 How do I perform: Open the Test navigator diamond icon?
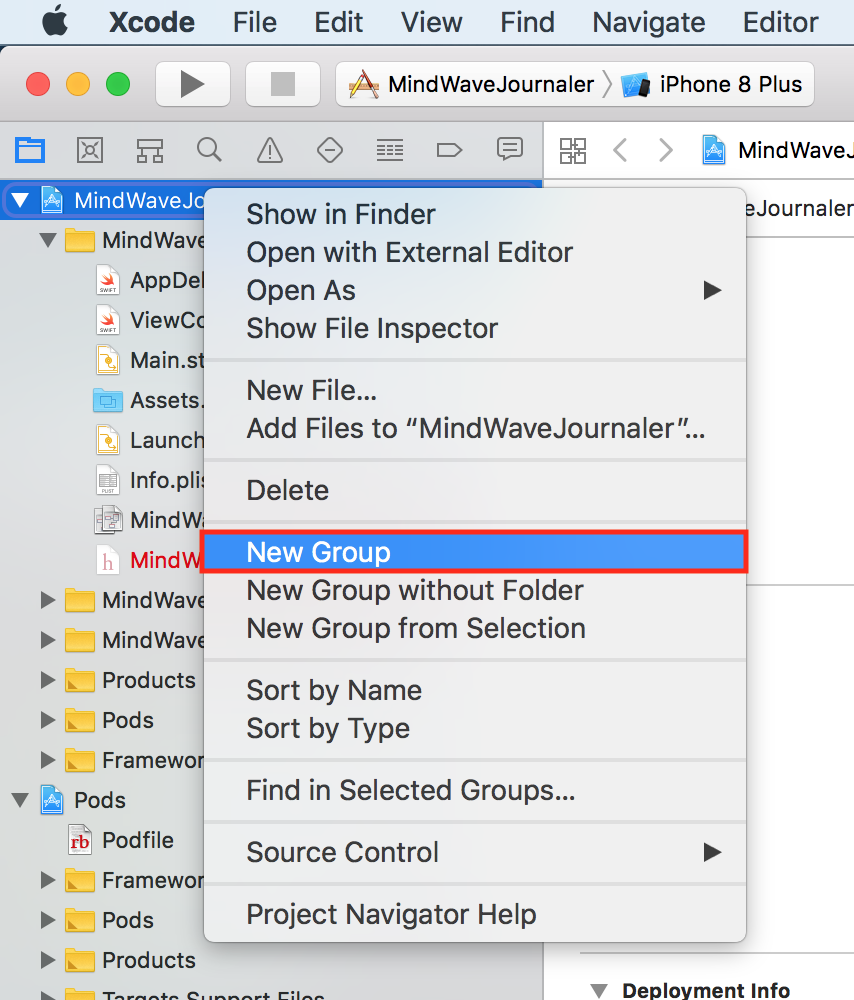(329, 150)
